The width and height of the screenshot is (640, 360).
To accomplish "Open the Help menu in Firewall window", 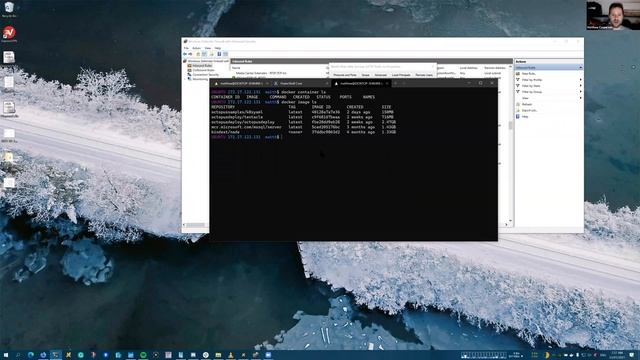I will coord(218,48).
